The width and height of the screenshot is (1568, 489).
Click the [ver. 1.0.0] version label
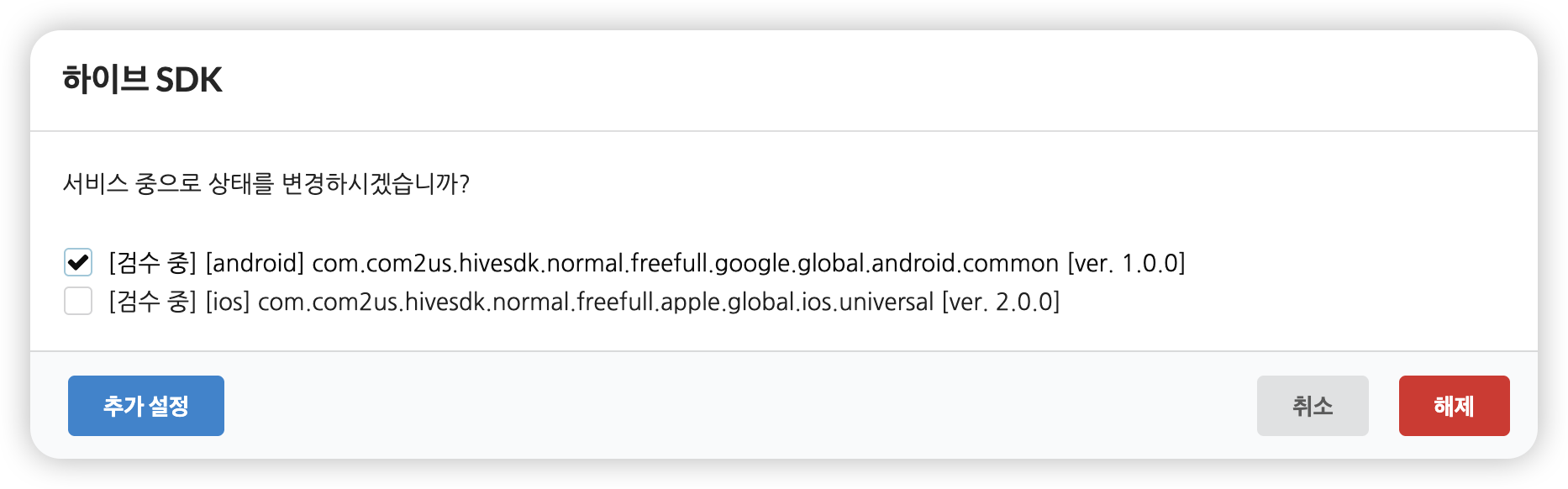coord(1126,264)
